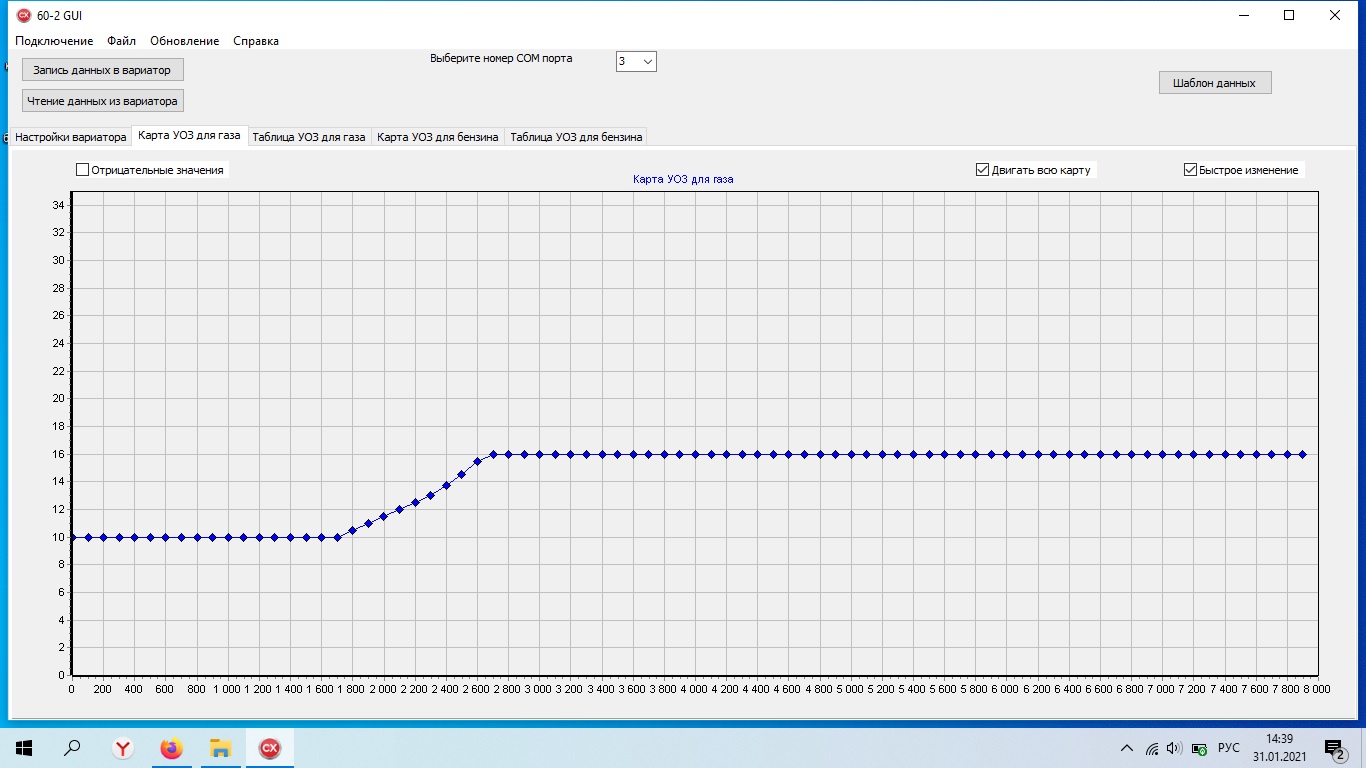Select the curve point at 2600 RPM
This screenshot has width=1366, height=768.
tap(477, 461)
